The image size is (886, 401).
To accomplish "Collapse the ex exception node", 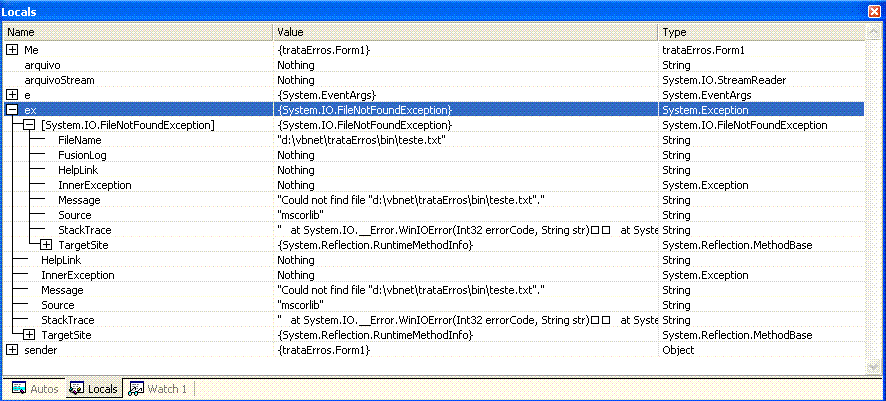I will tap(12, 110).
